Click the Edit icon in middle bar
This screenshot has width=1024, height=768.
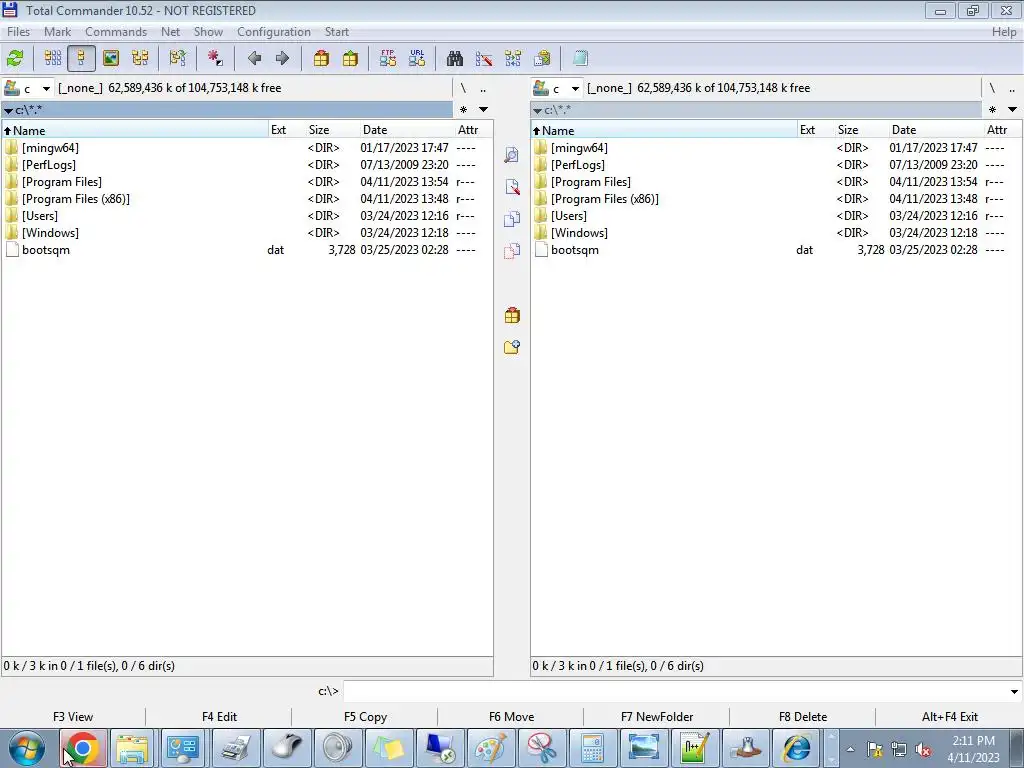point(512,187)
